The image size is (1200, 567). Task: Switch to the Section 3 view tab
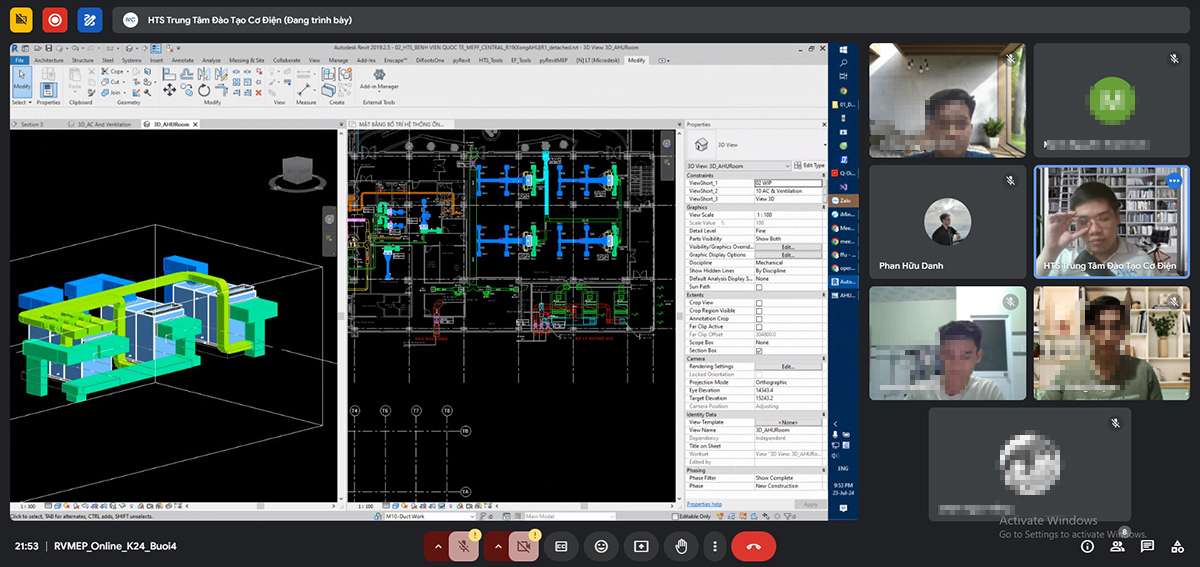pyautogui.click(x=33, y=124)
